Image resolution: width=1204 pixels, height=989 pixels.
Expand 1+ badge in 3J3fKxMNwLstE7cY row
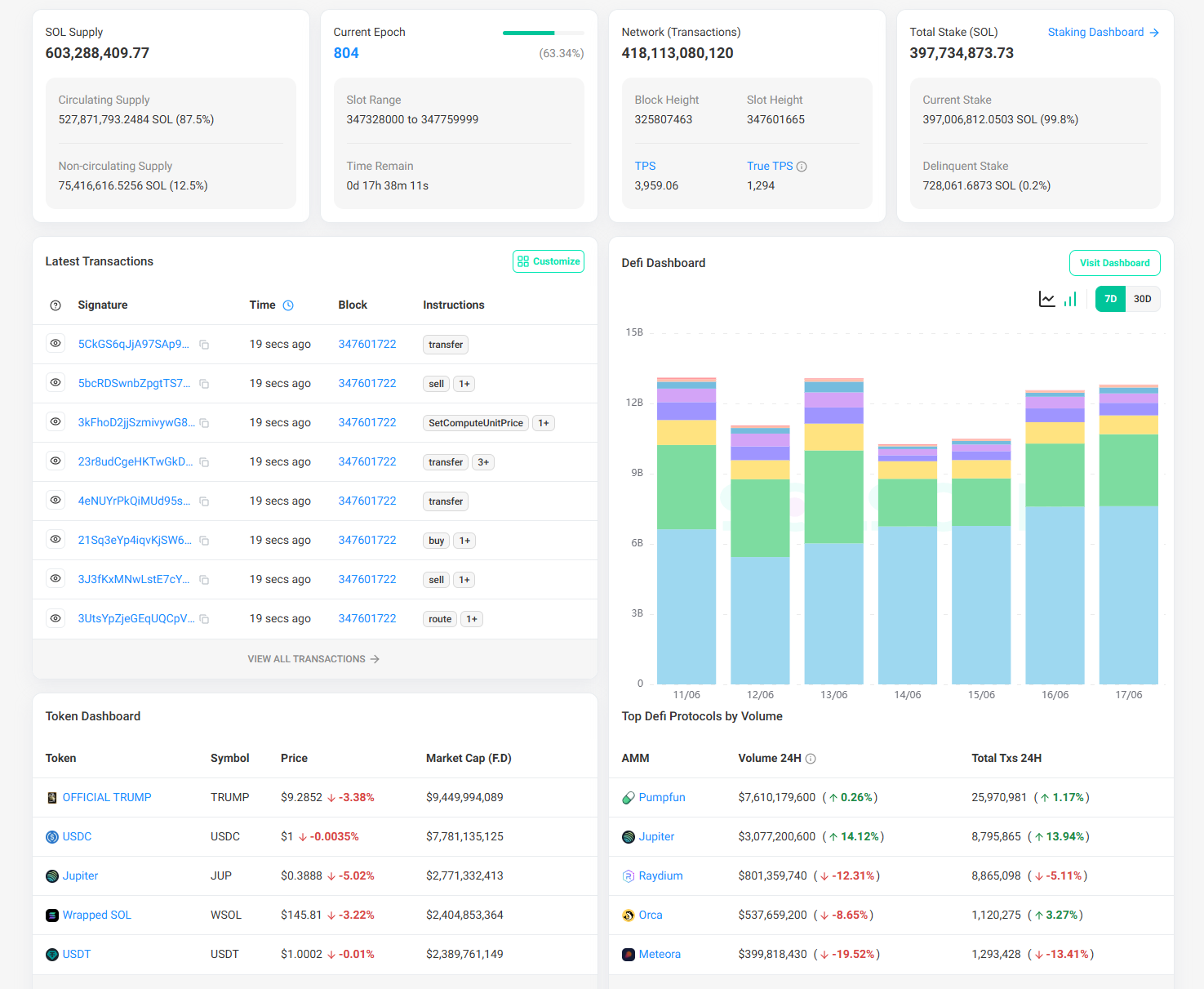(464, 580)
